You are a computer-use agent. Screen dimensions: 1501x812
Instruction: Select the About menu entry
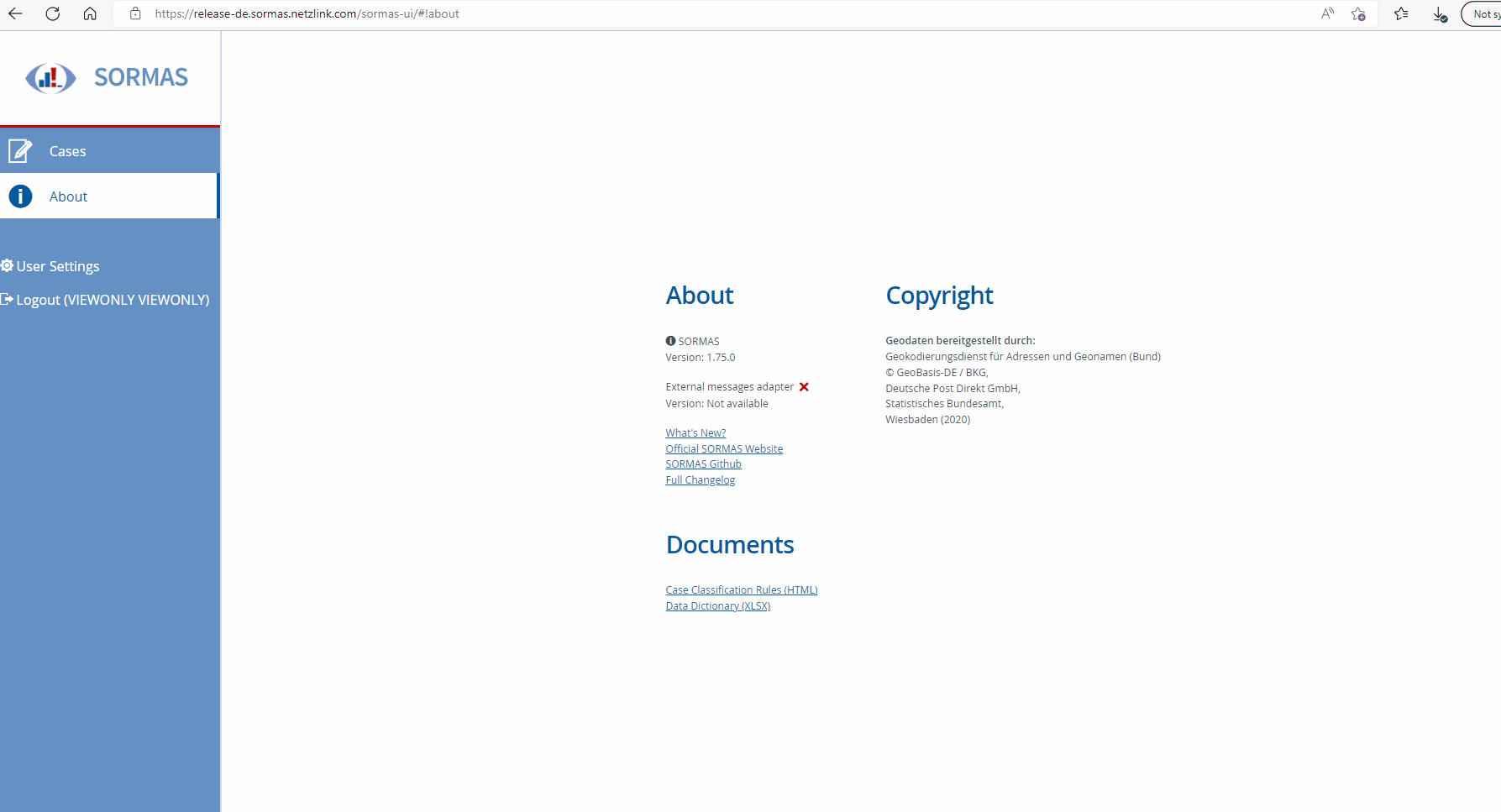tap(68, 196)
